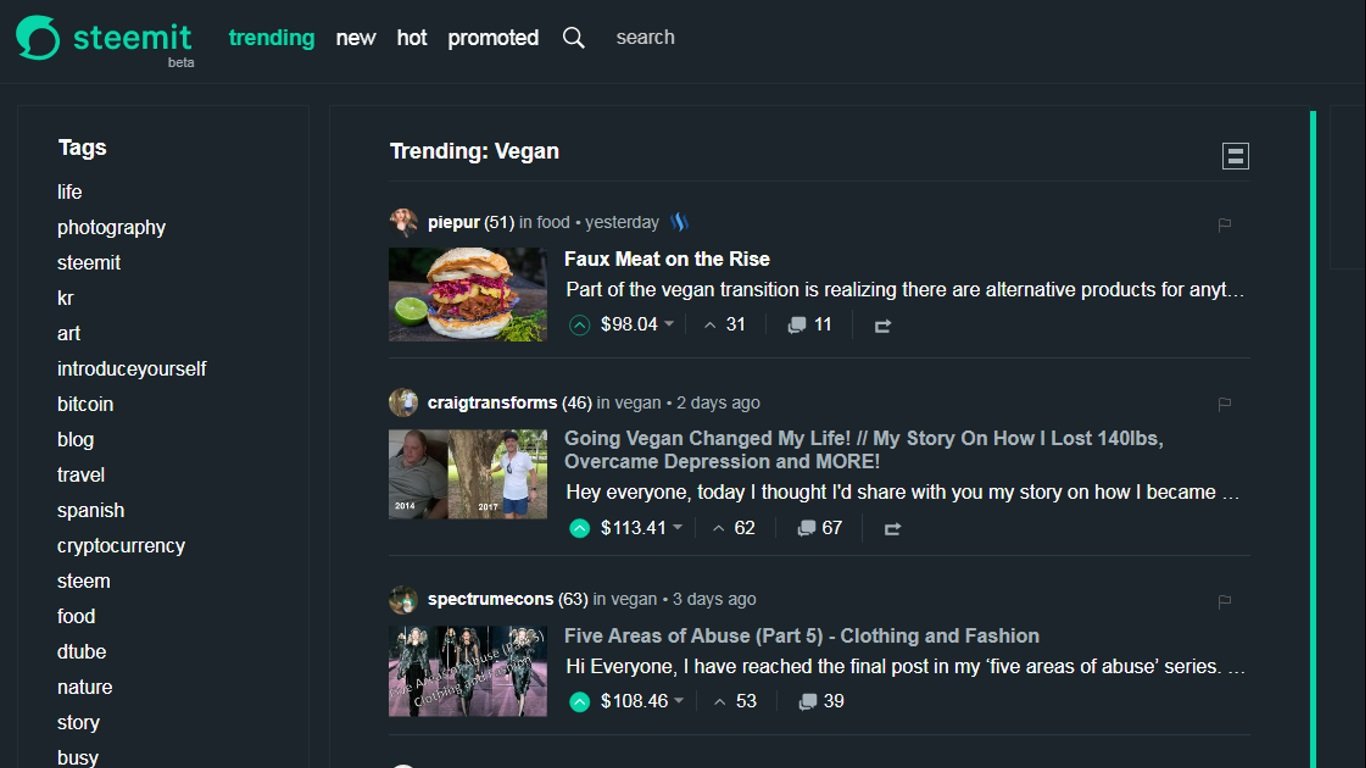The image size is (1366, 768).
Task: Resteem the Five Areas of Abuse post
Action: tap(892, 701)
